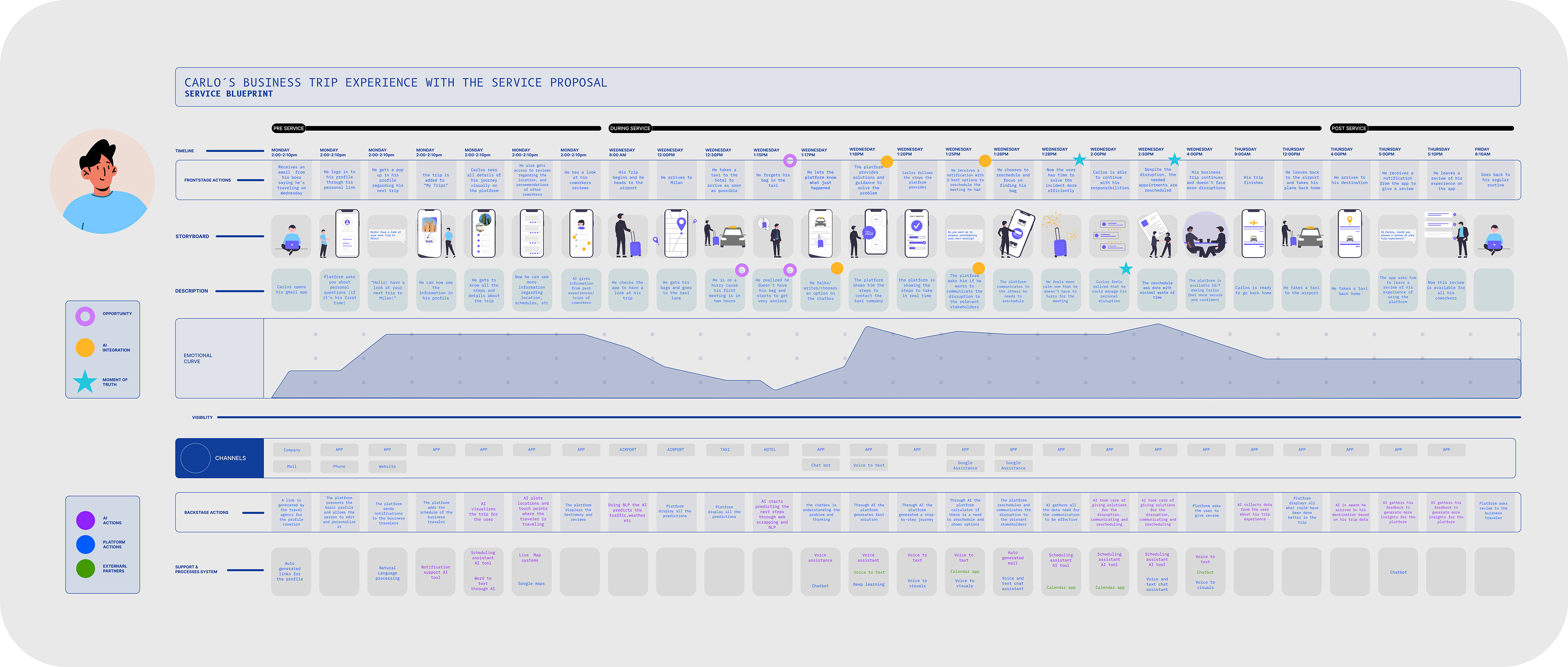The height and width of the screenshot is (667, 1568).
Task: Click the orange marker on the 1:18PM frontstage card
Action: tap(887, 161)
